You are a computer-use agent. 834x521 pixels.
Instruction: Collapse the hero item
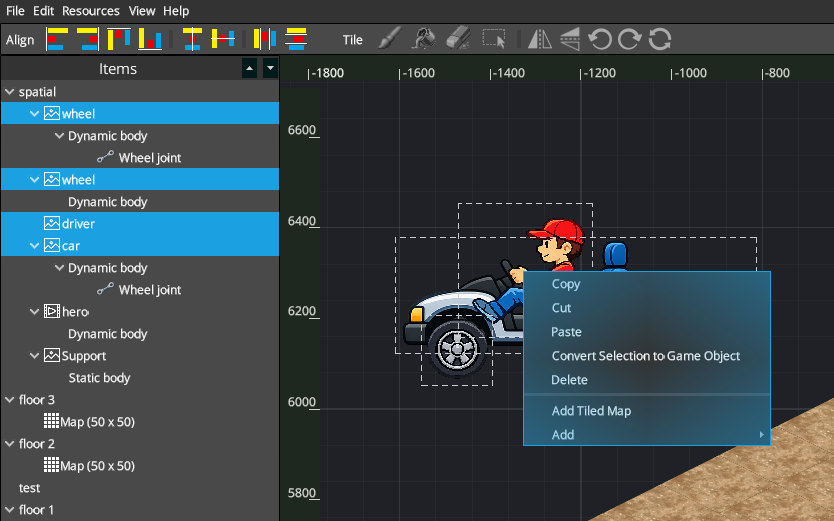point(35,312)
